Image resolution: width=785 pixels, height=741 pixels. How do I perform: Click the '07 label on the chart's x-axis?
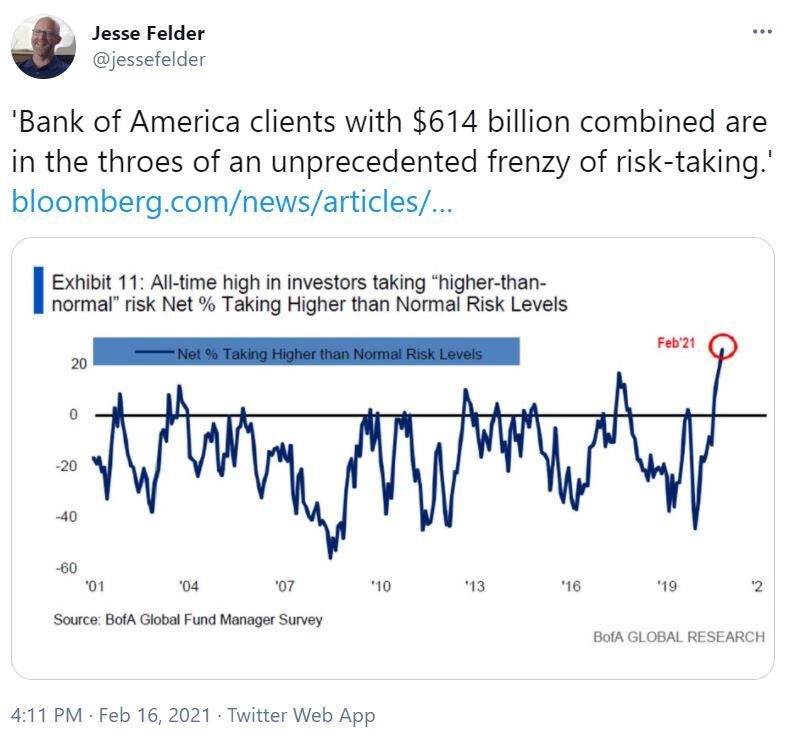[x=284, y=587]
